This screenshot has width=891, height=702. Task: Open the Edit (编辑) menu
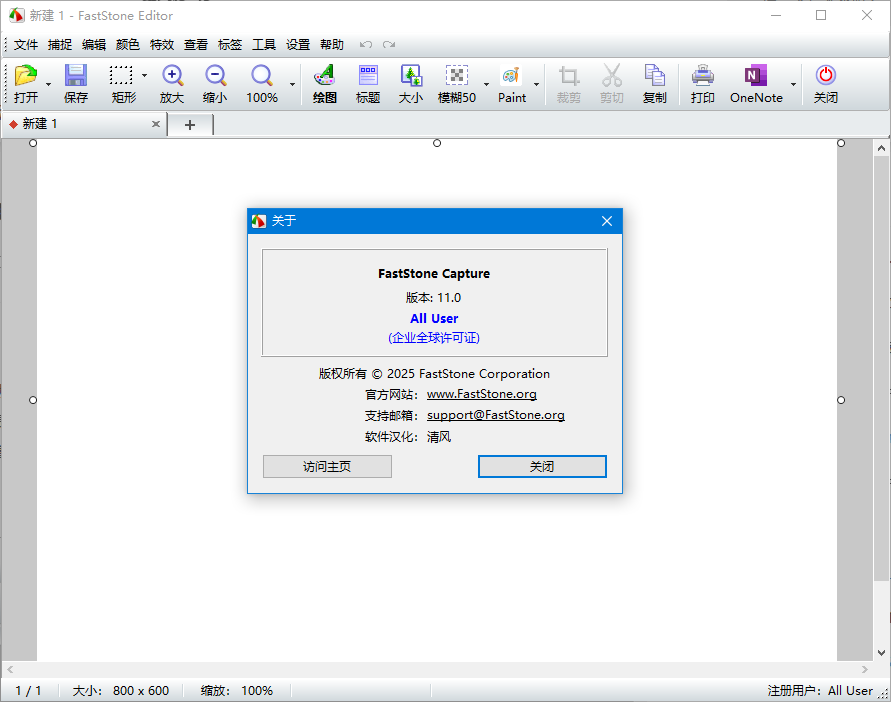click(94, 44)
